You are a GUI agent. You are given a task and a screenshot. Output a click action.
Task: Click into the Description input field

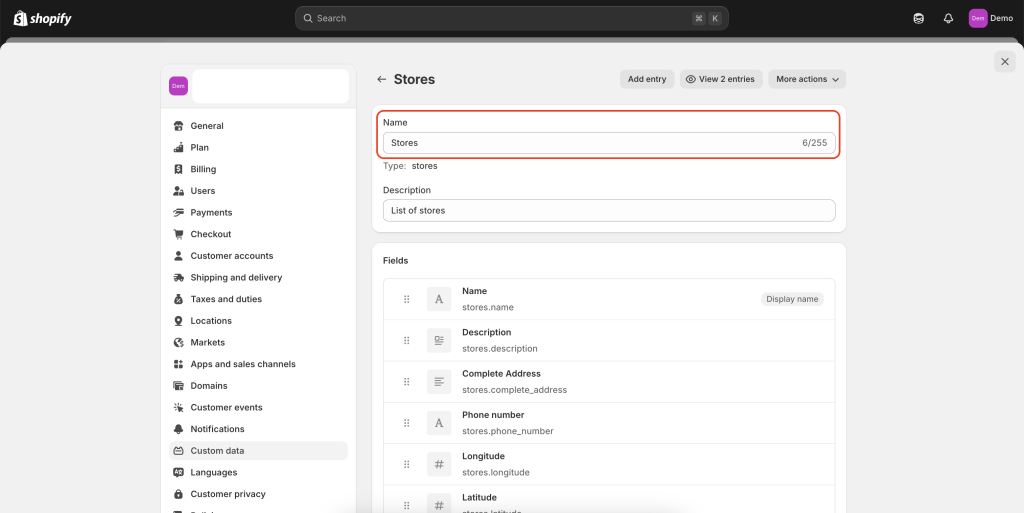[609, 211]
